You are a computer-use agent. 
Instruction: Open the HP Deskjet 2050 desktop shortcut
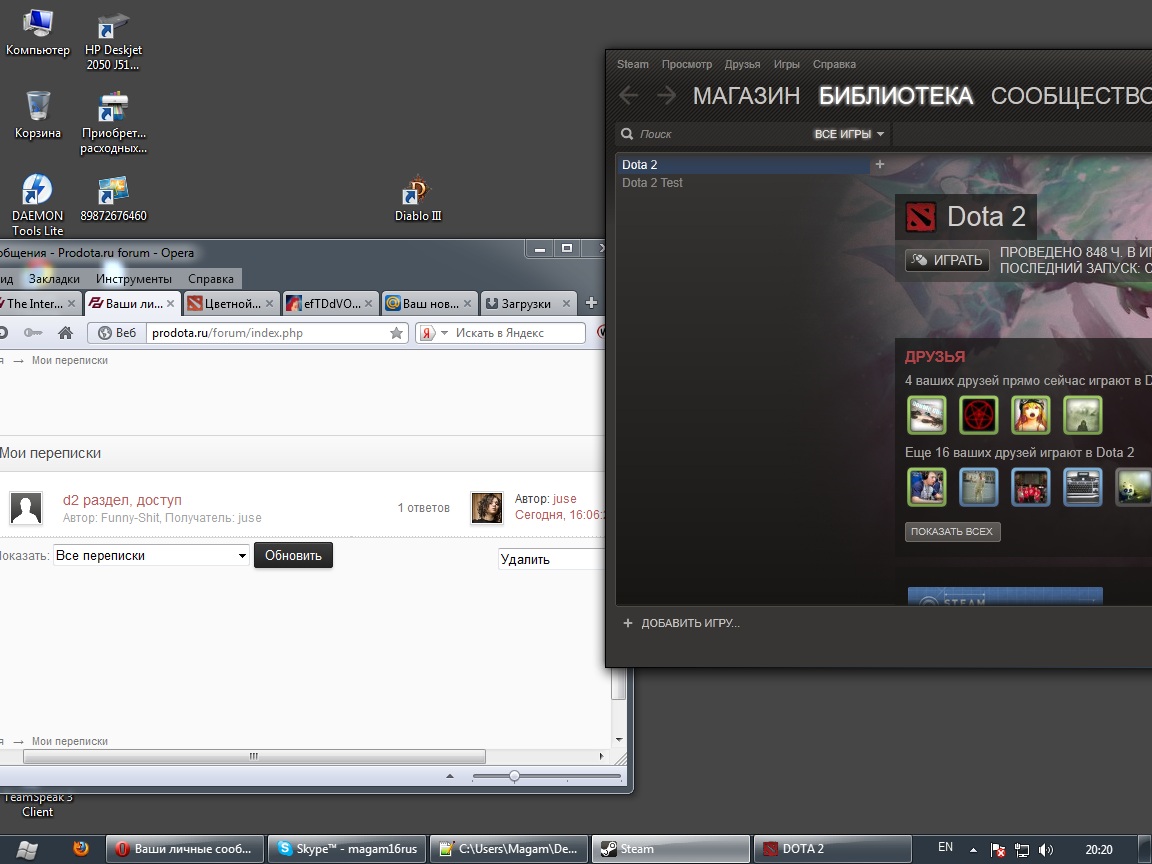[113, 41]
